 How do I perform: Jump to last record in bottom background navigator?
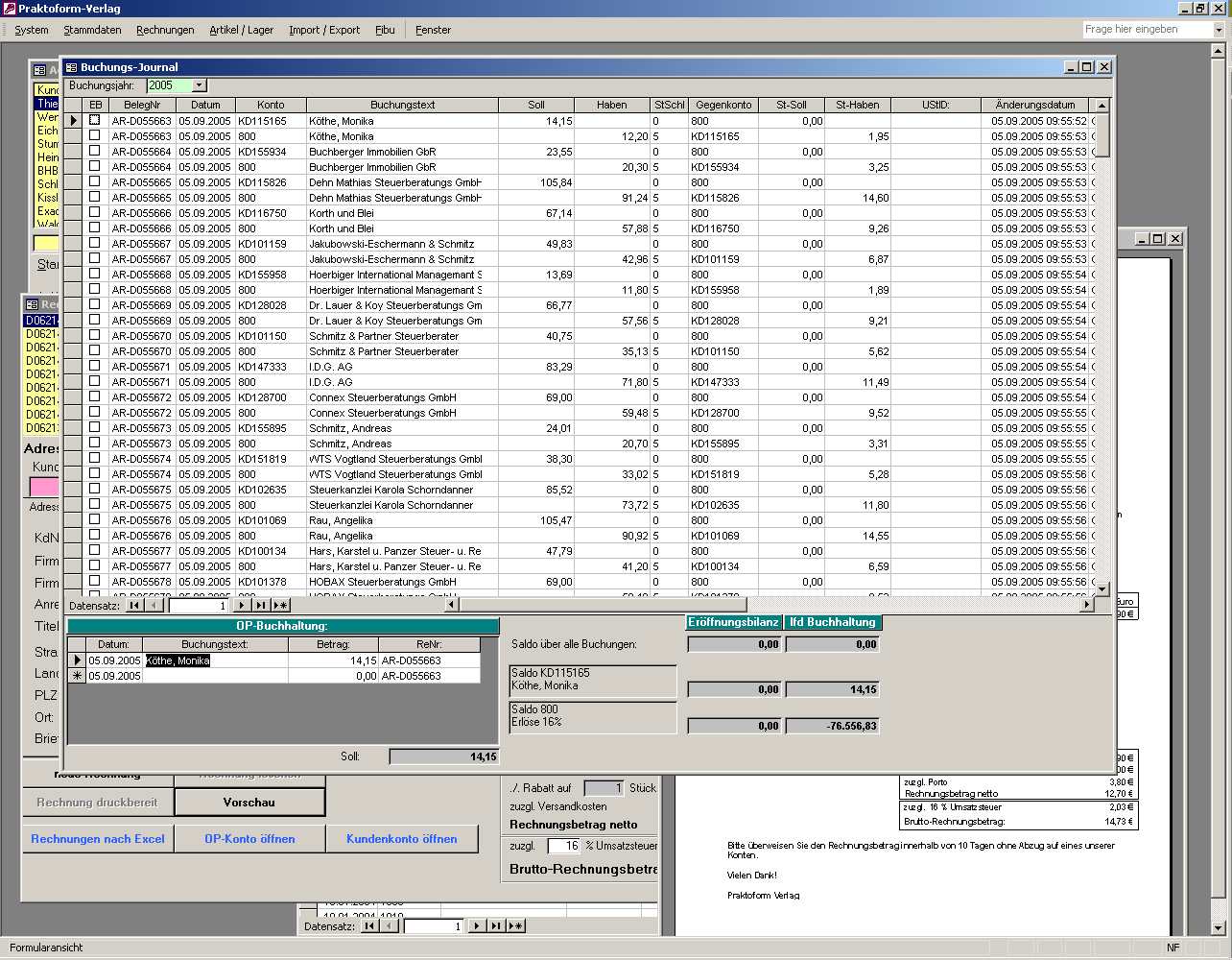(496, 926)
